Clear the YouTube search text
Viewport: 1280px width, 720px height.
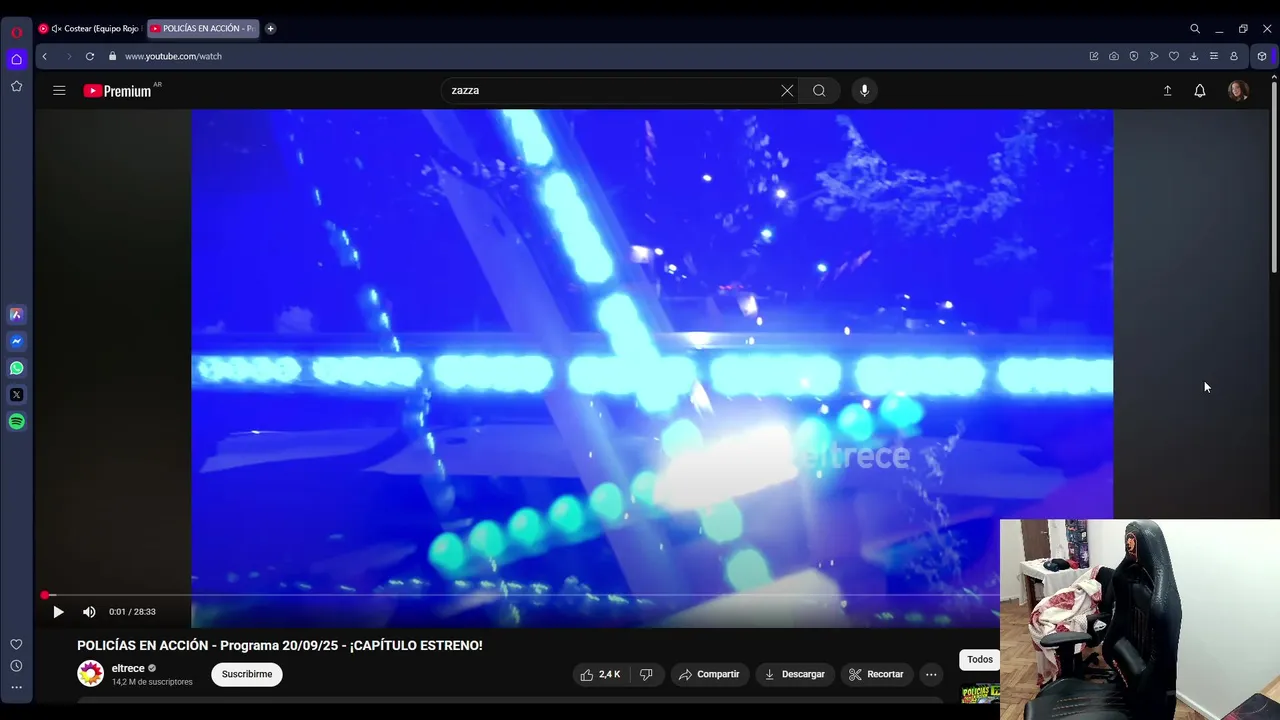(787, 90)
